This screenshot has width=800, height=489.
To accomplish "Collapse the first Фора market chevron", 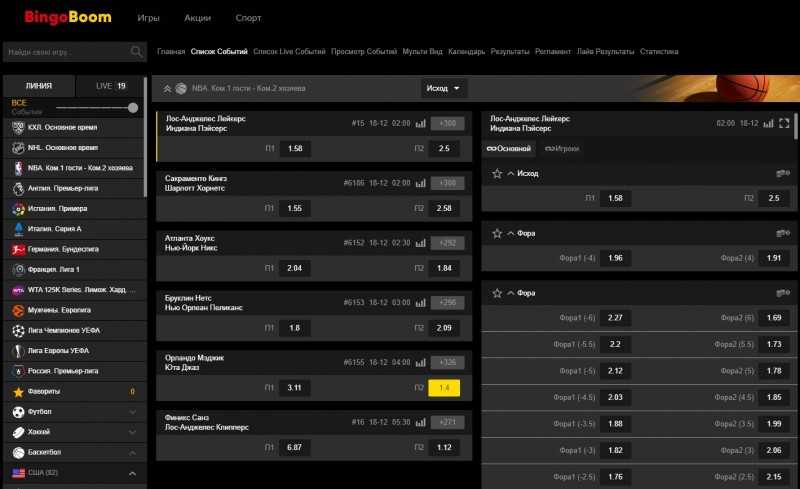I will click(511, 233).
